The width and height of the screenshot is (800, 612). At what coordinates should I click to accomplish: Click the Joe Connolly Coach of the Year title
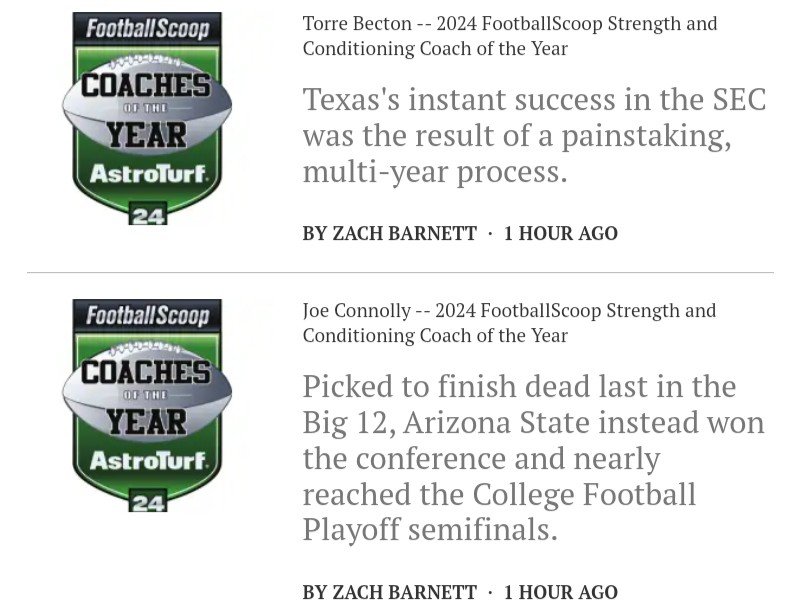509,323
